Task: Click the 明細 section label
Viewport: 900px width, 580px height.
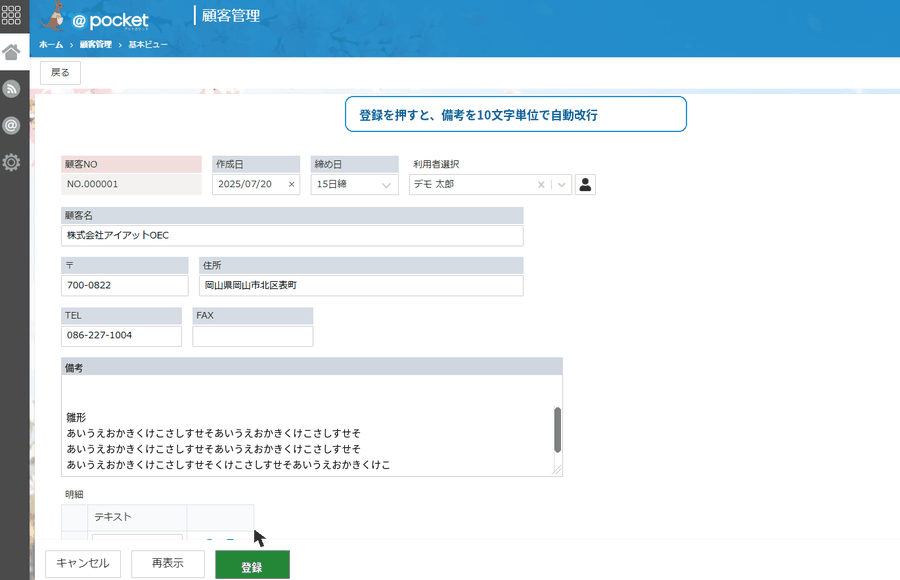Action: (x=75, y=494)
